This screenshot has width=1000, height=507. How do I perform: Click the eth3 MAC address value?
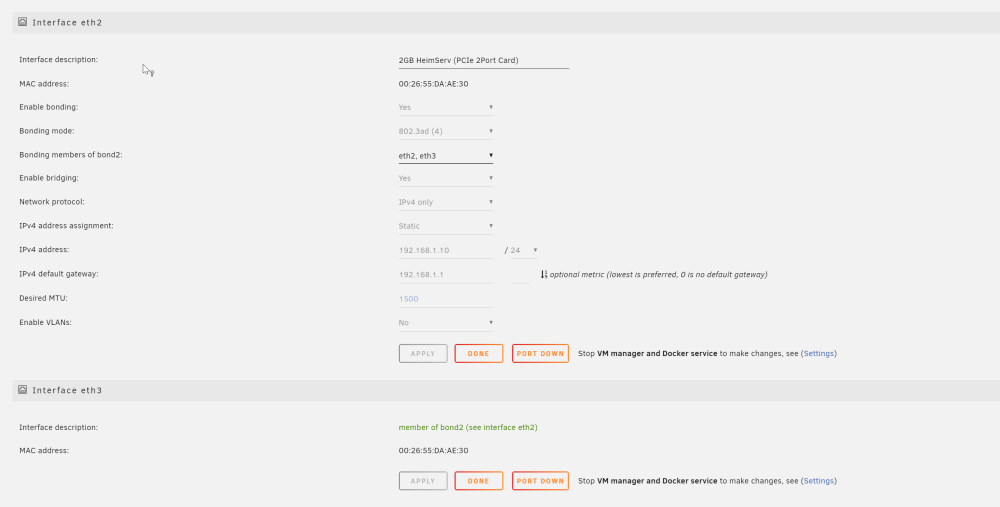tap(434, 450)
